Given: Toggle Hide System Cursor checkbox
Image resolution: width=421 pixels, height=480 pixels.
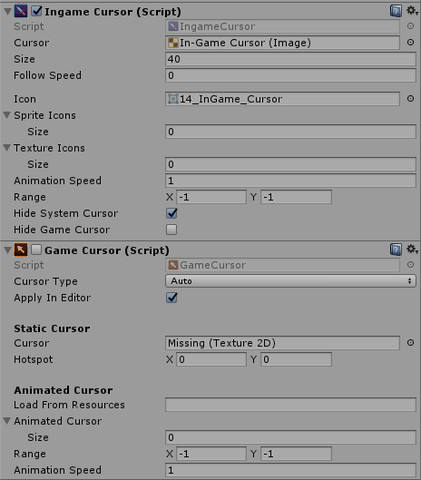Looking at the screenshot, I should [172, 213].
